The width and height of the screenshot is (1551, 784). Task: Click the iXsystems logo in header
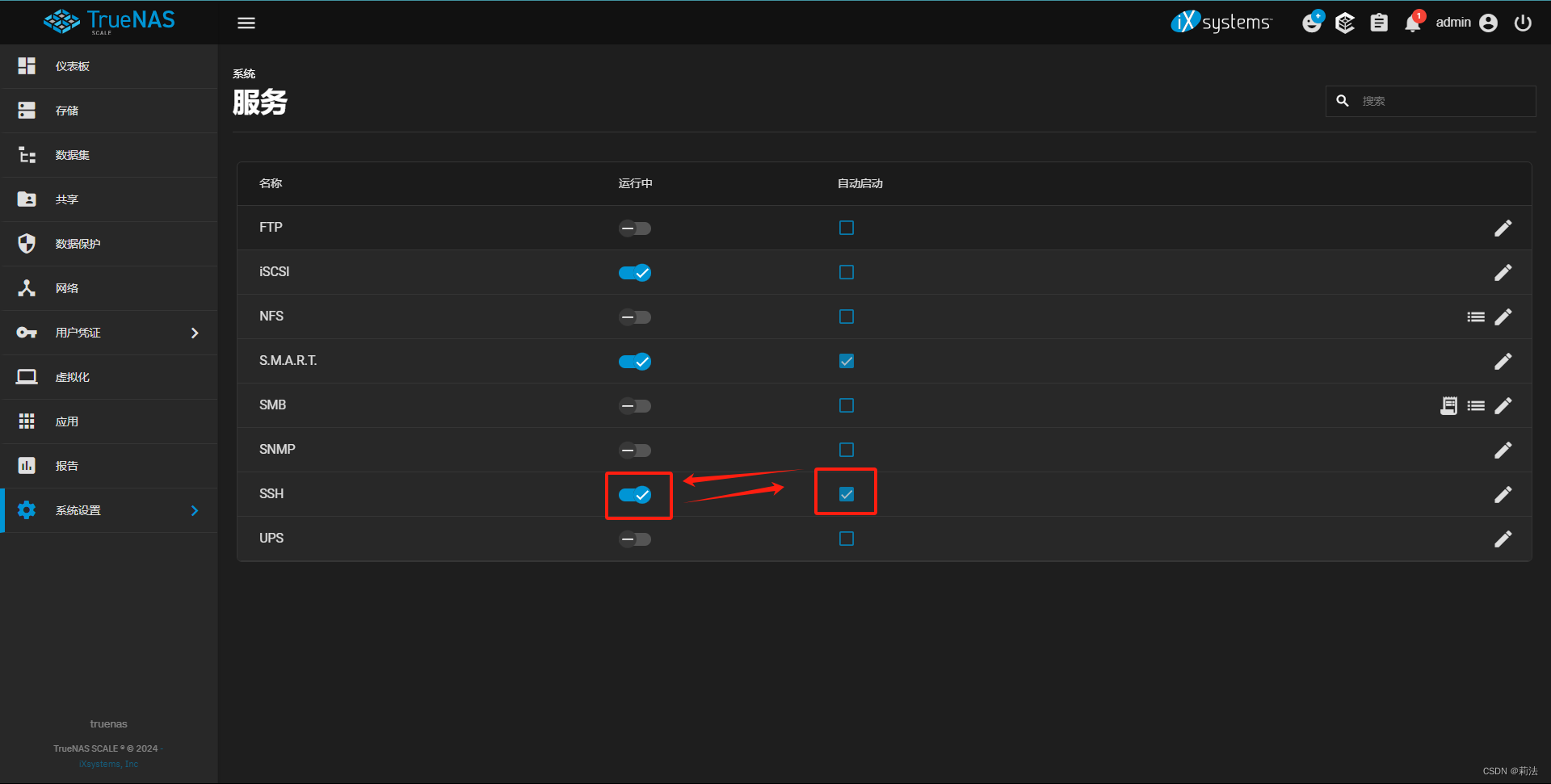(1221, 22)
